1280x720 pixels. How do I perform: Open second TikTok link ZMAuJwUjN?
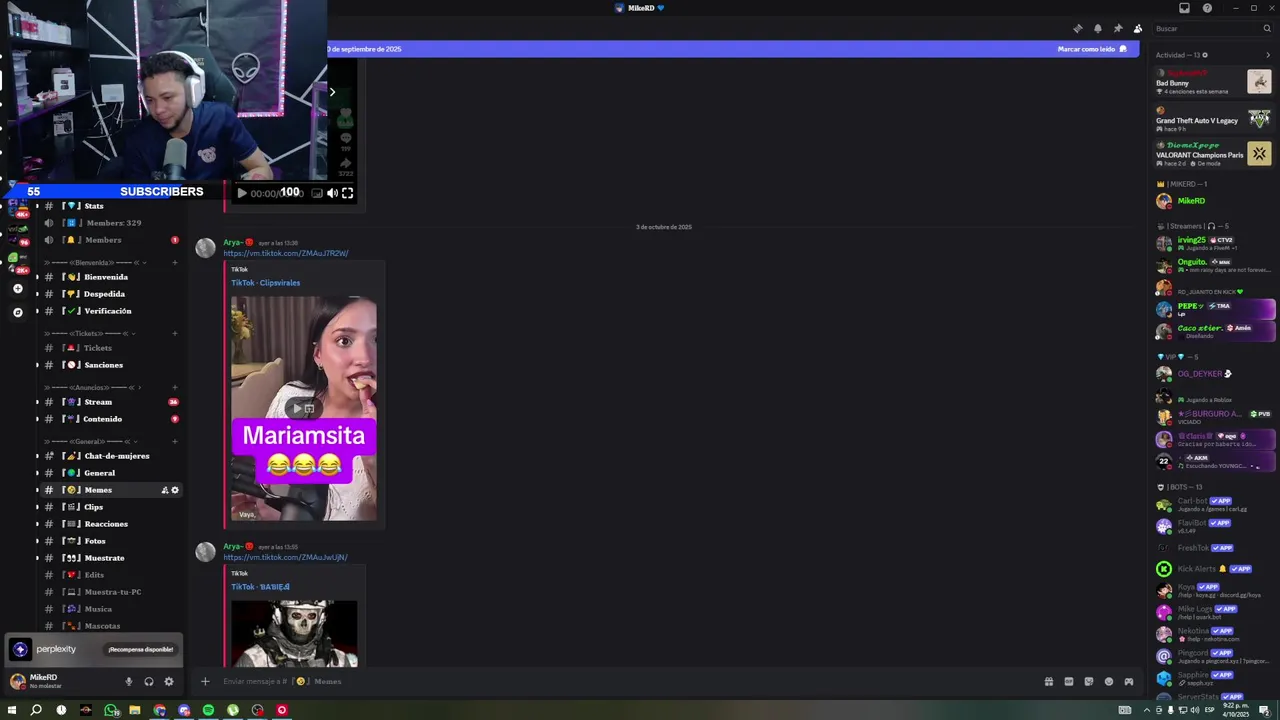(285, 557)
